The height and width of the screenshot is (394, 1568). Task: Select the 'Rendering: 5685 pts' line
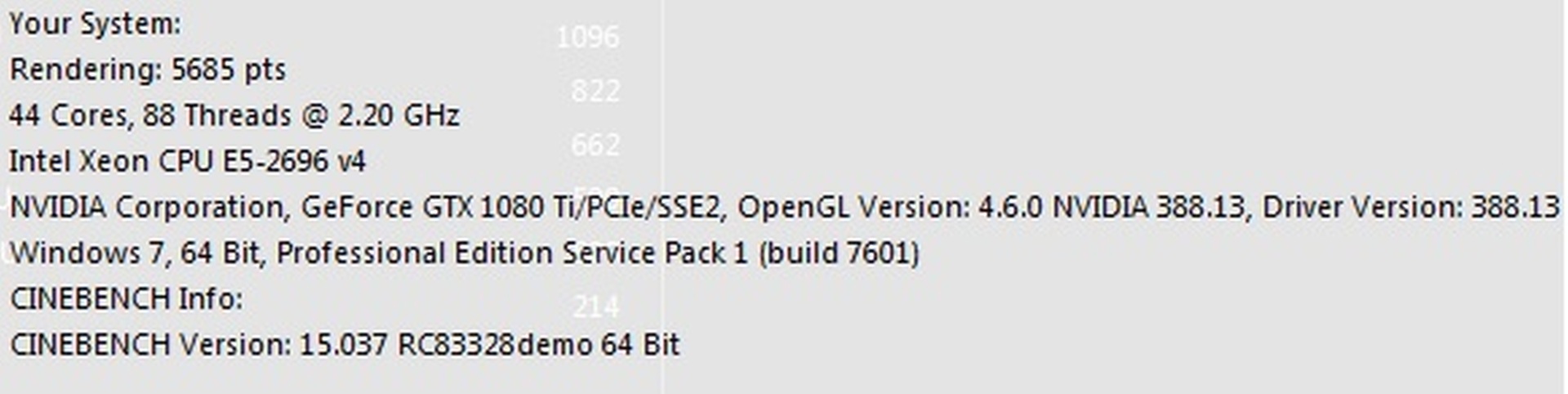click(148, 70)
